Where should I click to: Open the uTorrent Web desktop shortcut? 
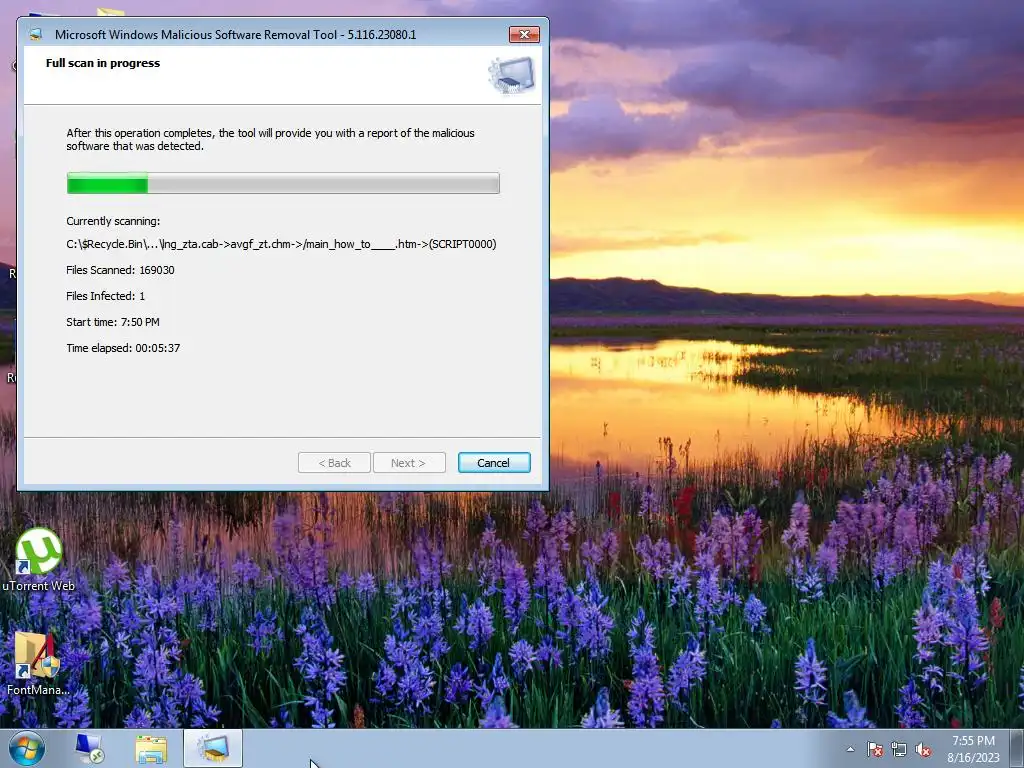point(39,560)
